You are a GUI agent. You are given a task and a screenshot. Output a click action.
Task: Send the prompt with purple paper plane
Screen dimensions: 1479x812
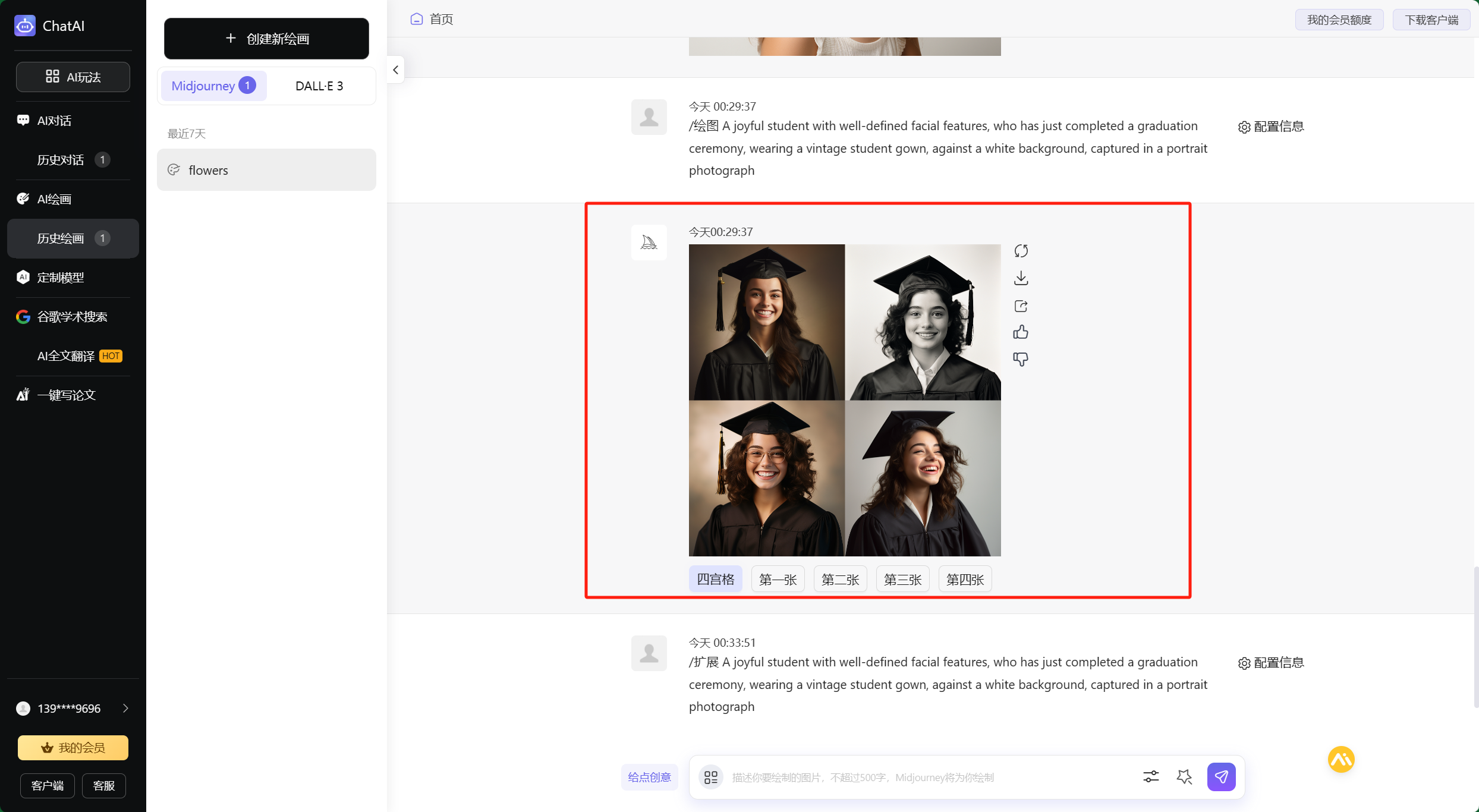[1221, 777]
